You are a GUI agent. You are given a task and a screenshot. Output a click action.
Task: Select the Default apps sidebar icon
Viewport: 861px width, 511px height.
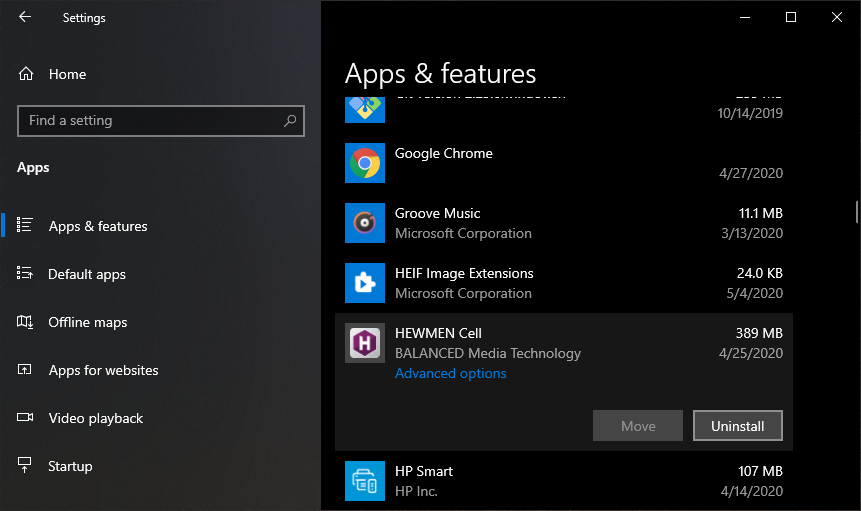(x=24, y=273)
